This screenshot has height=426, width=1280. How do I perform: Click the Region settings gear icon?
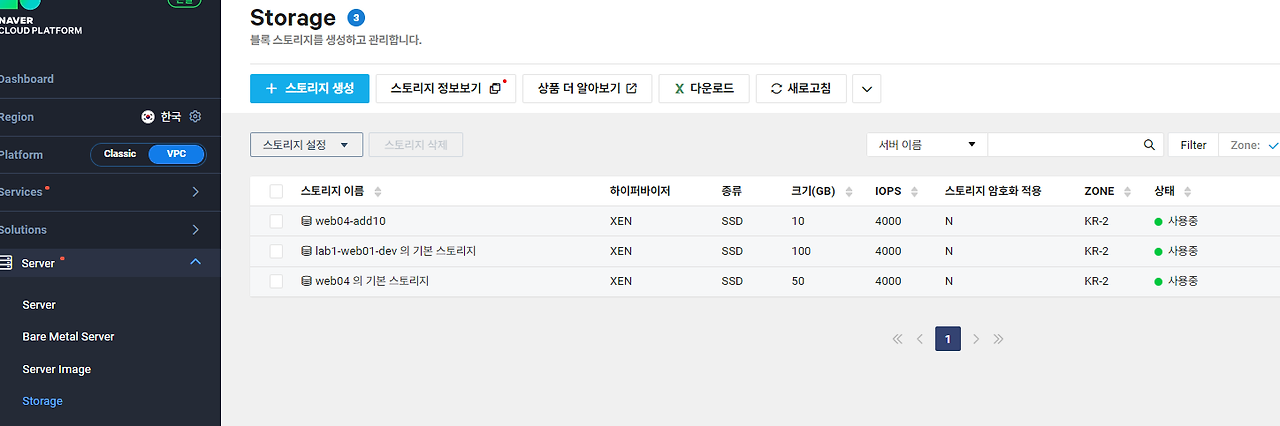(196, 117)
